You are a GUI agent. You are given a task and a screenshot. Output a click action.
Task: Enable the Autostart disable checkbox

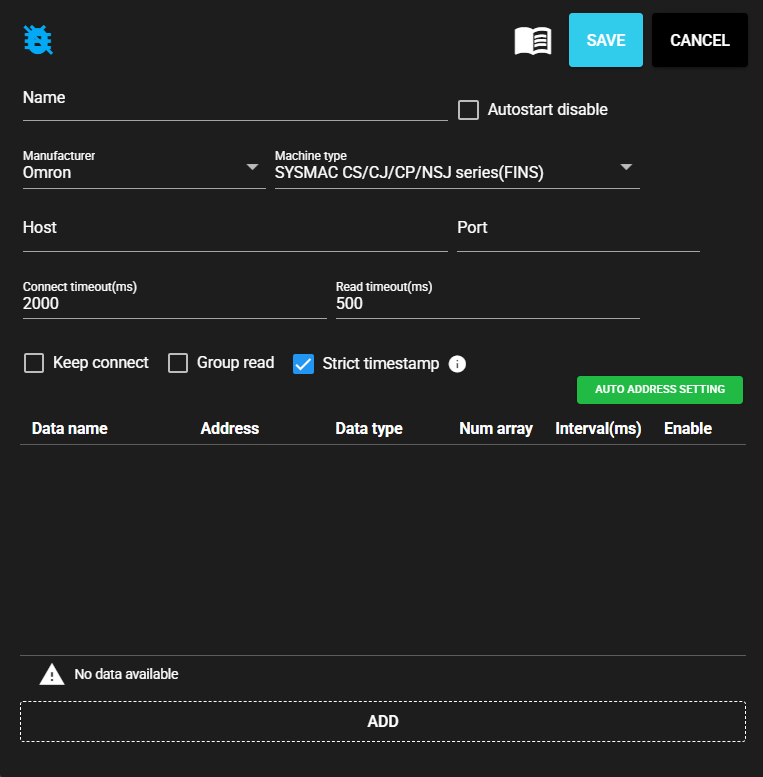pos(468,110)
